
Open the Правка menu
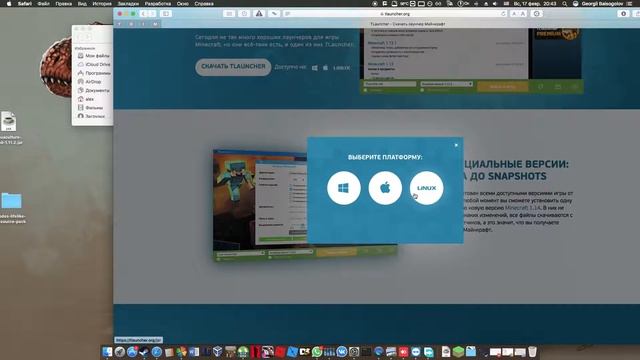point(63,4)
